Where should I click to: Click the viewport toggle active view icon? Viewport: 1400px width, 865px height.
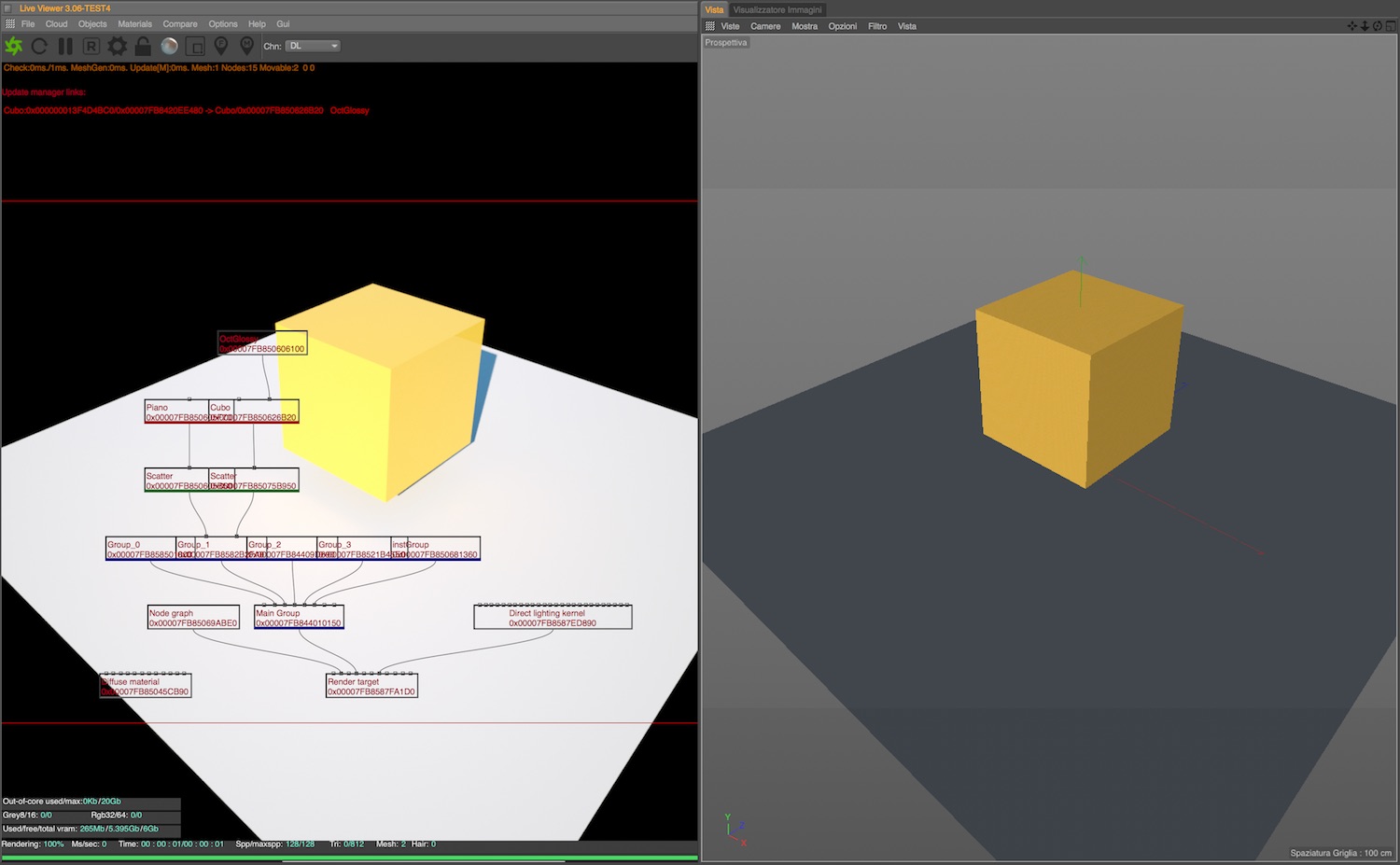pyautogui.click(x=1391, y=26)
